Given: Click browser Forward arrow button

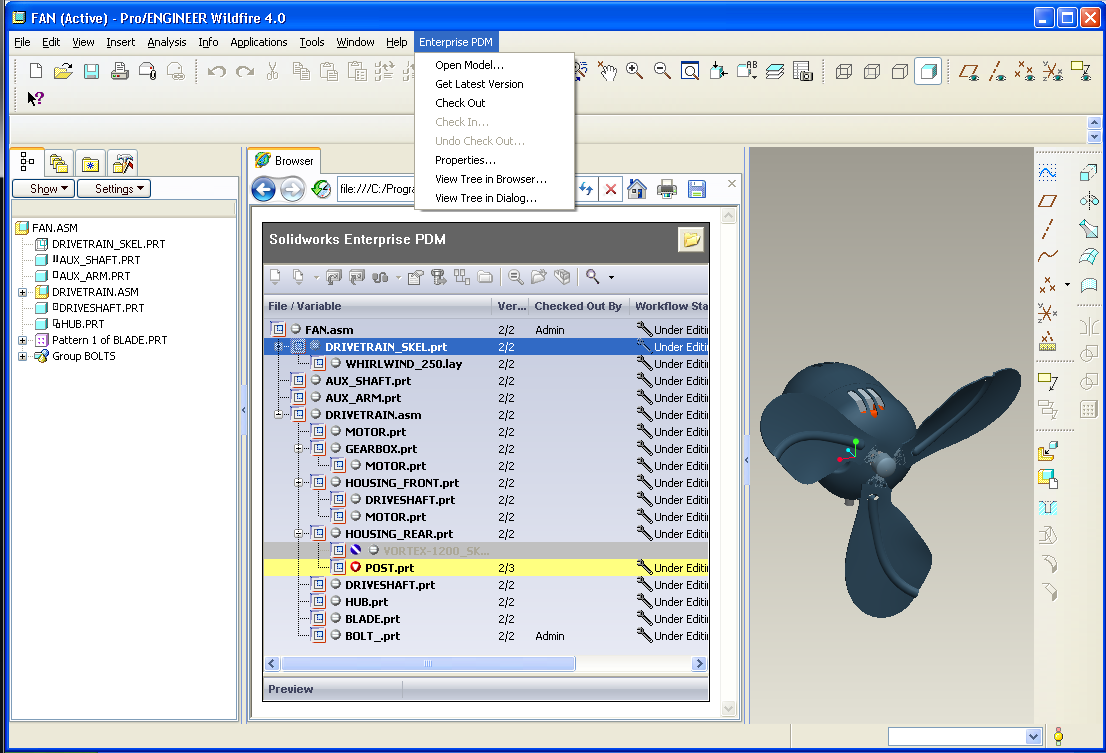Looking at the screenshot, I should coord(292,189).
